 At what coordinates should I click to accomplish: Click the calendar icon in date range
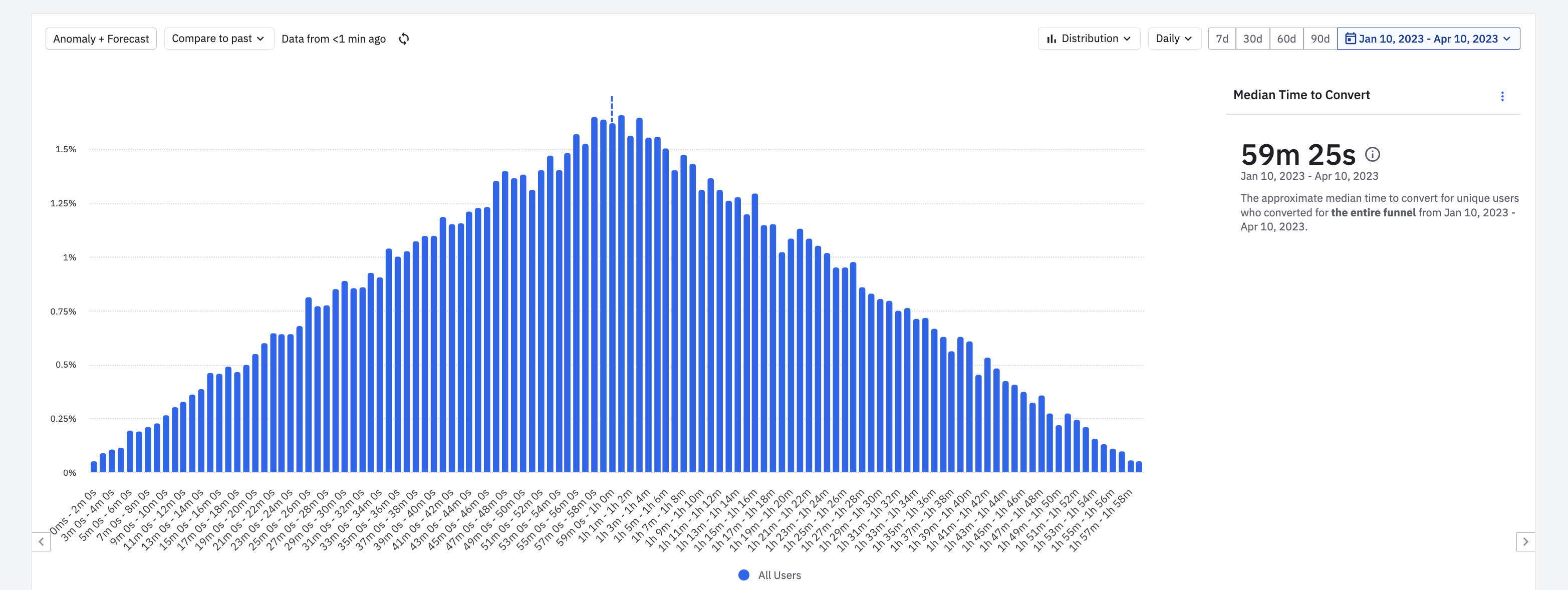(x=1350, y=39)
